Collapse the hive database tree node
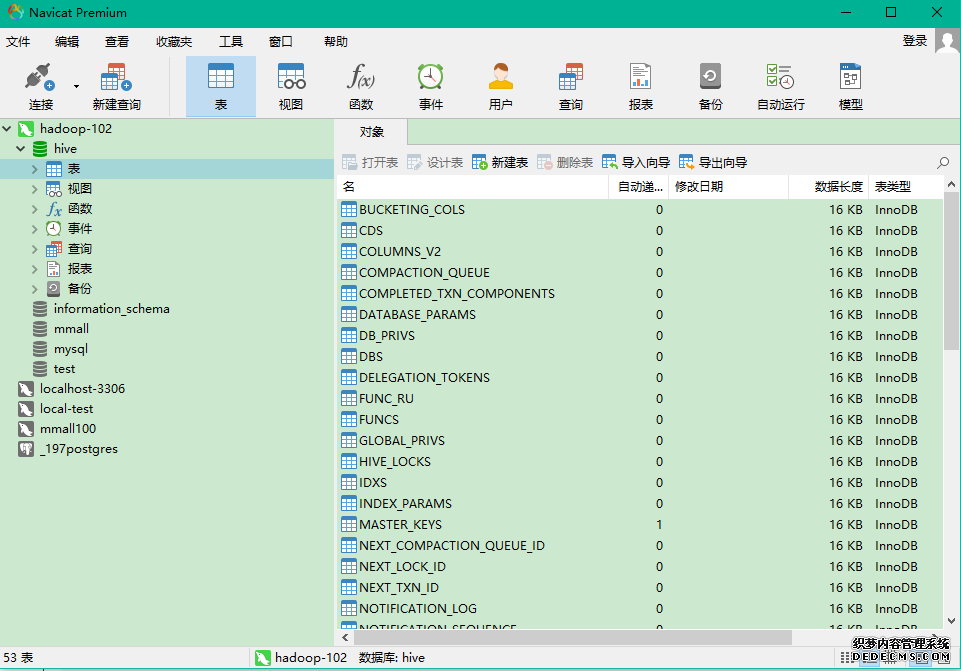The image size is (961, 671). click(x=21, y=149)
